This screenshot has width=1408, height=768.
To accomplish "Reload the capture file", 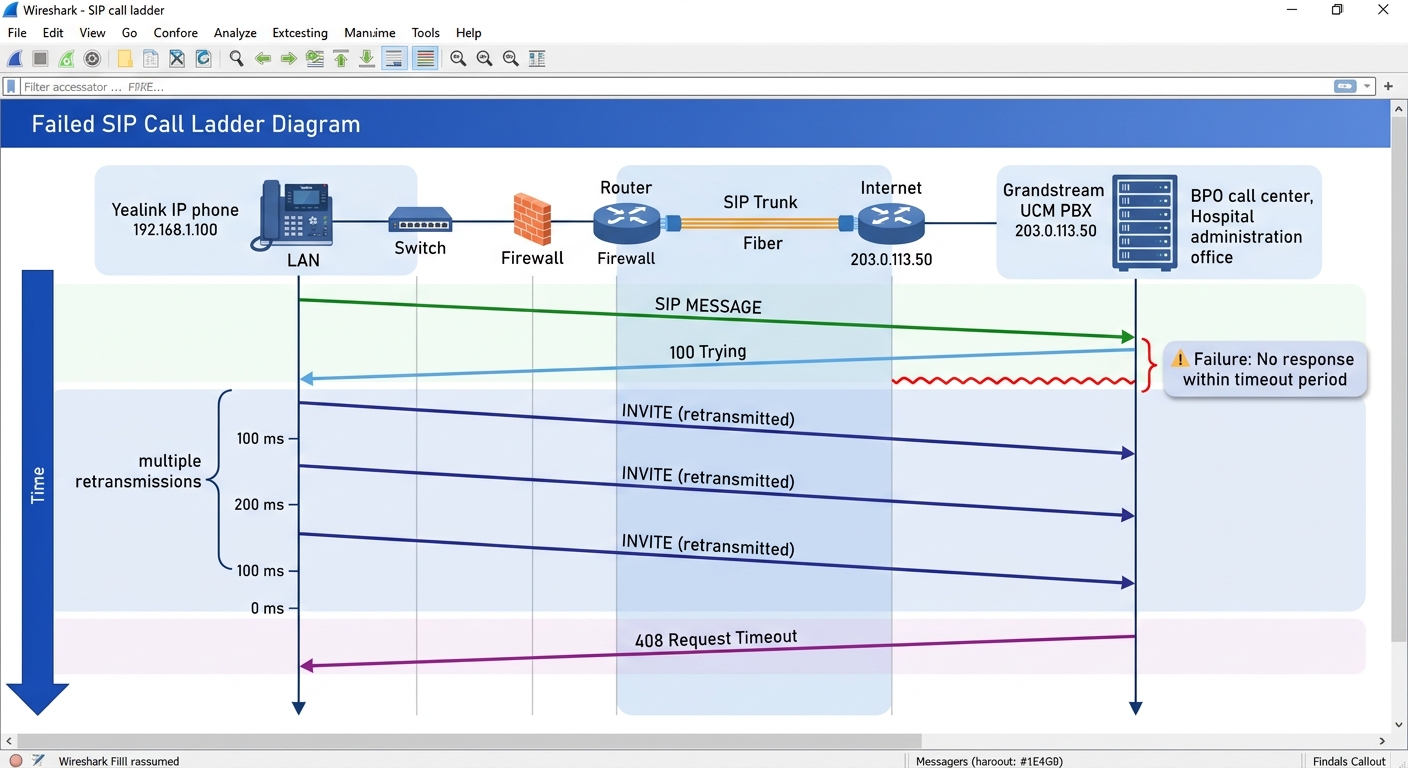I will pos(203,59).
